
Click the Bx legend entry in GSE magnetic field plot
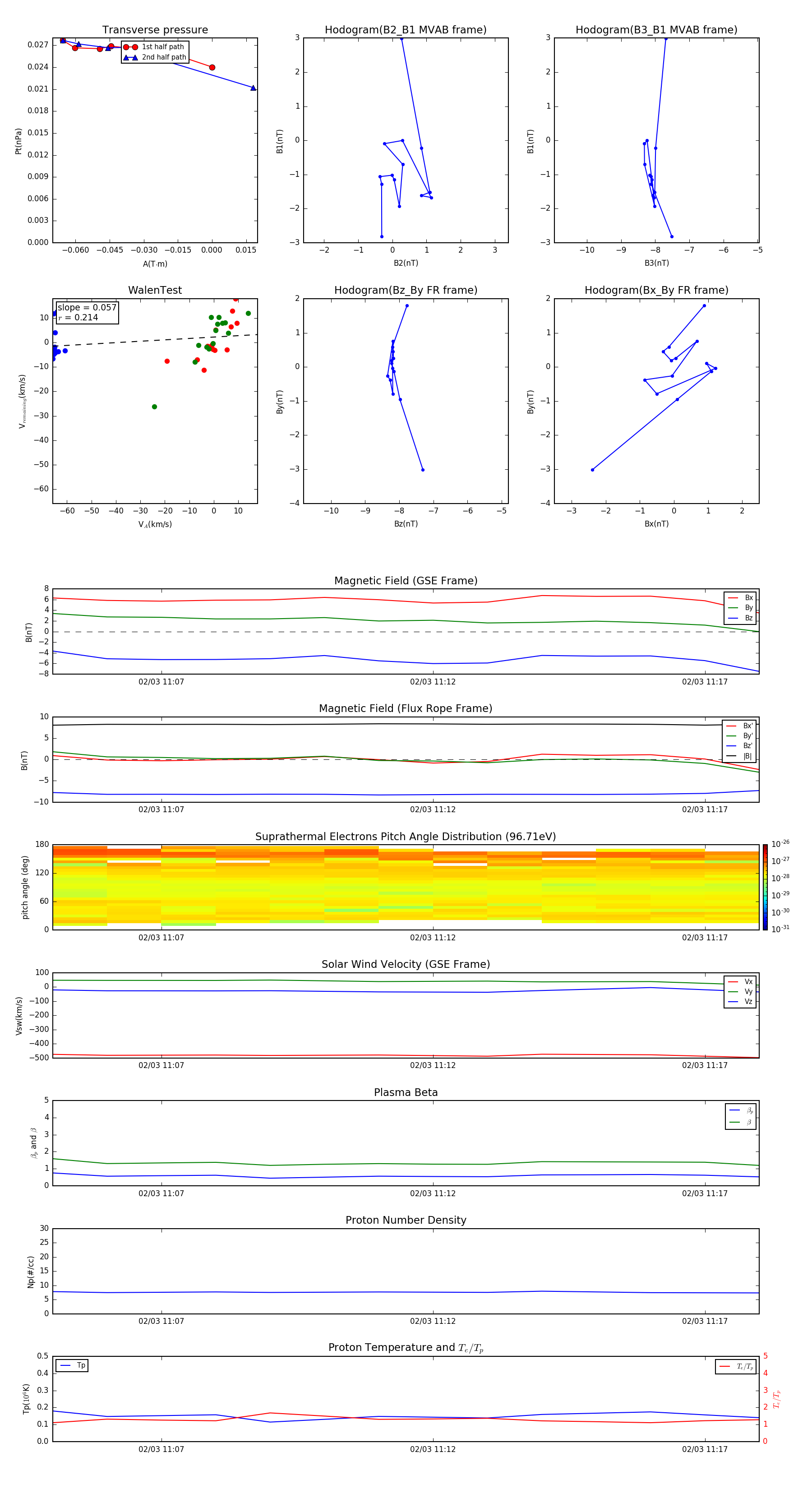pyautogui.click(x=740, y=598)
